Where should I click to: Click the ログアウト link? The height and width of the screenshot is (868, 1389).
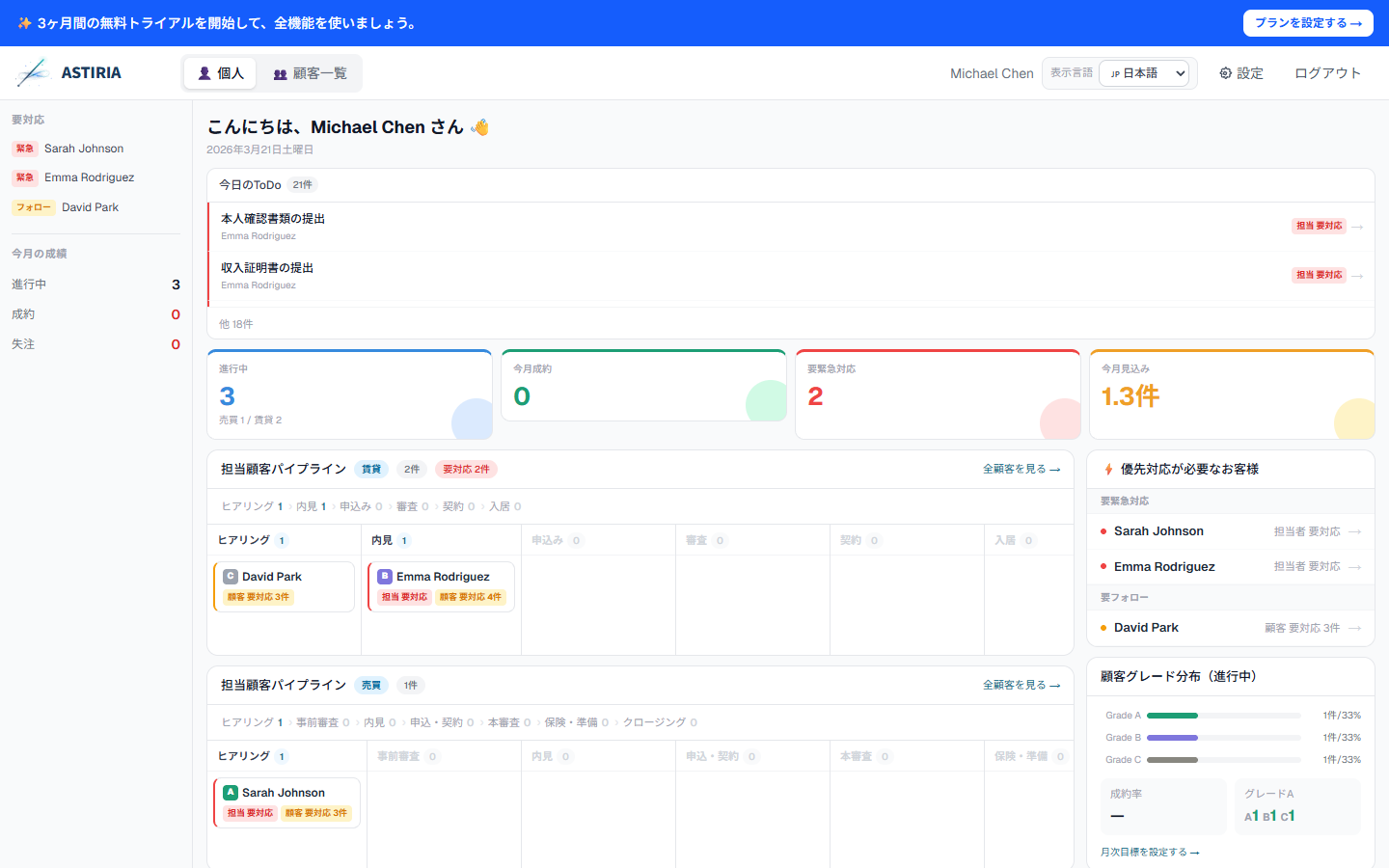tap(1327, 73)
